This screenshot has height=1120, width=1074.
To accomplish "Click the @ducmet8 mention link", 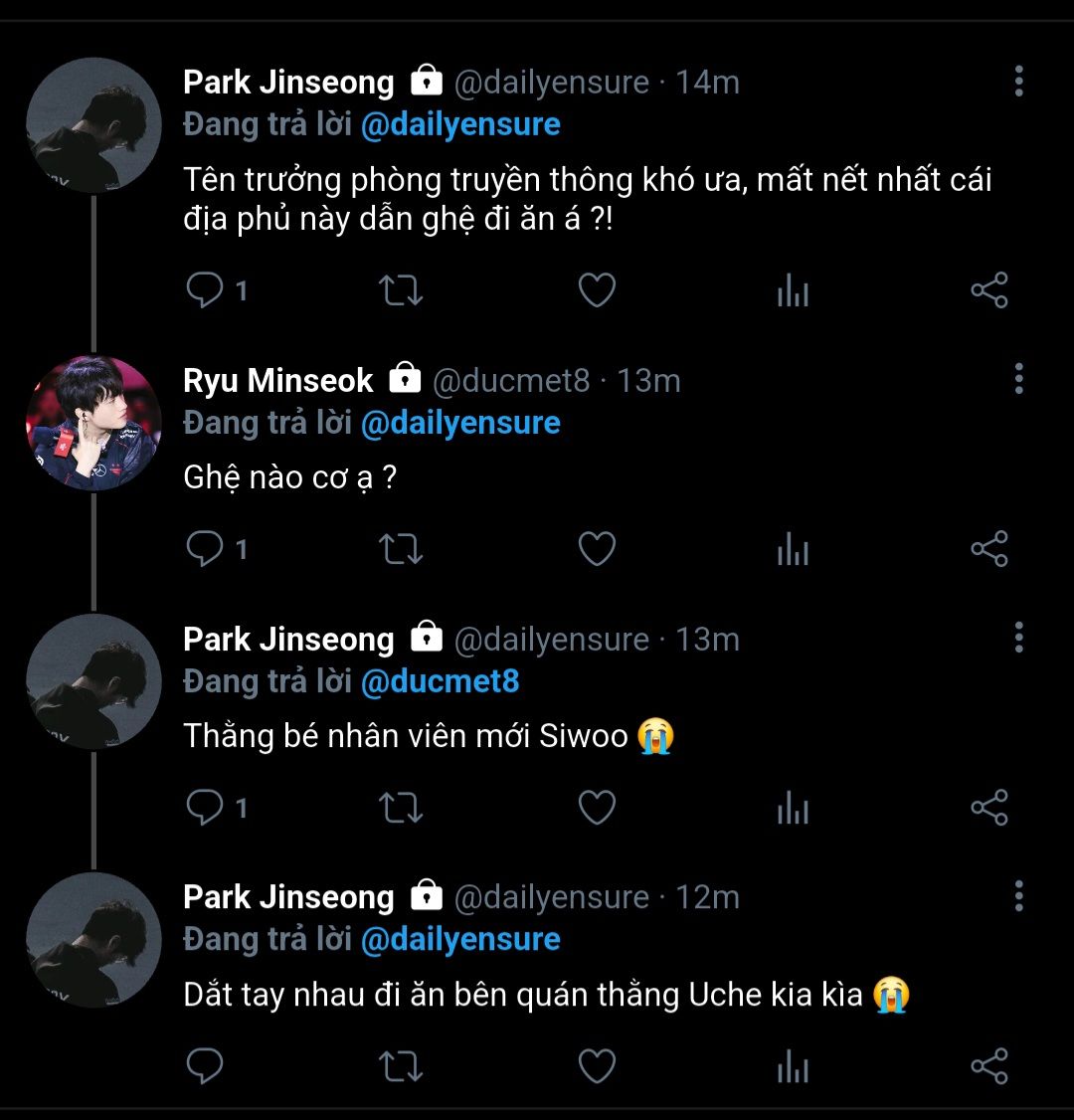I will pos(439,681).
